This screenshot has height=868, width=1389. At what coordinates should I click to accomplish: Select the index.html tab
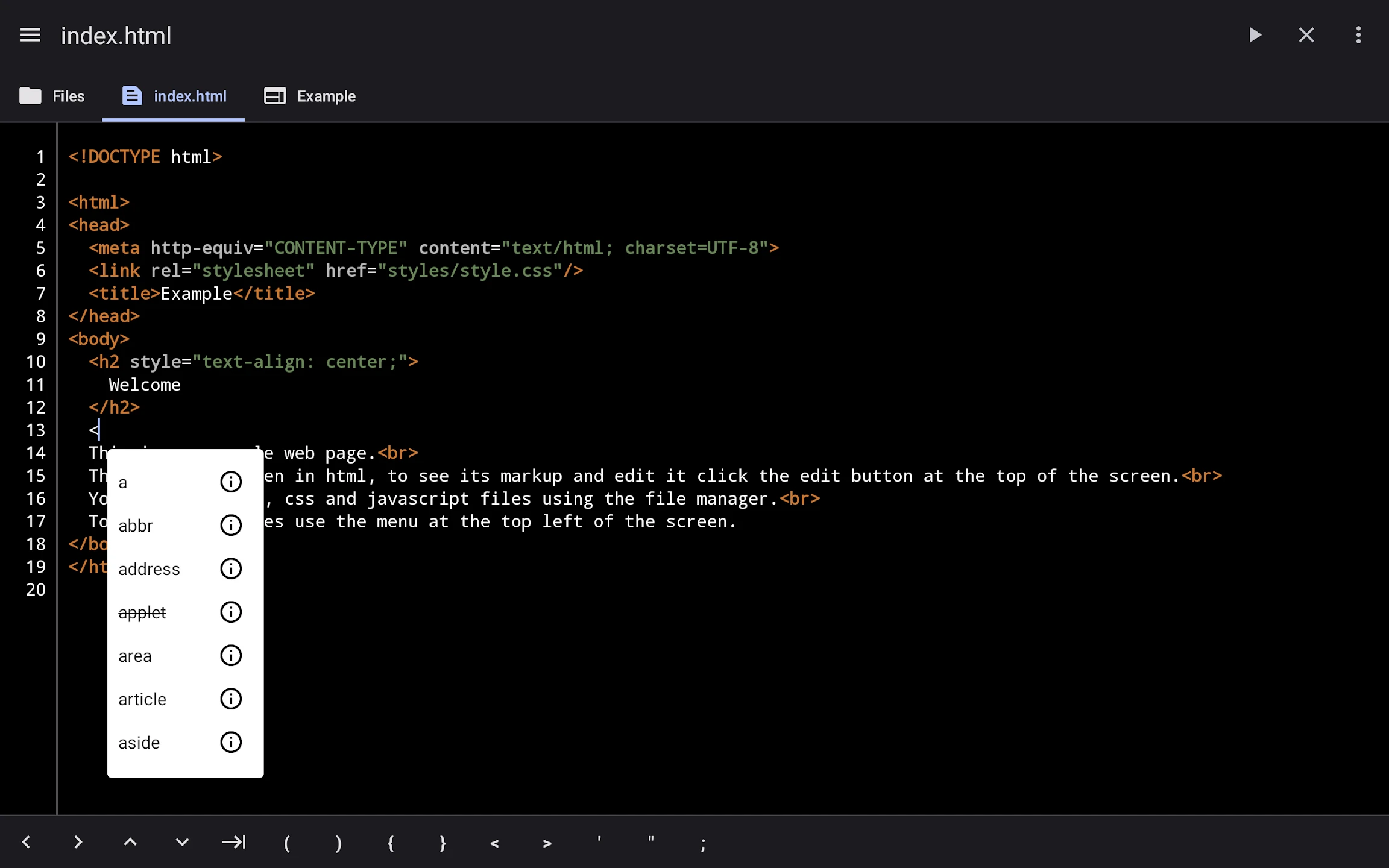[174, 96]
